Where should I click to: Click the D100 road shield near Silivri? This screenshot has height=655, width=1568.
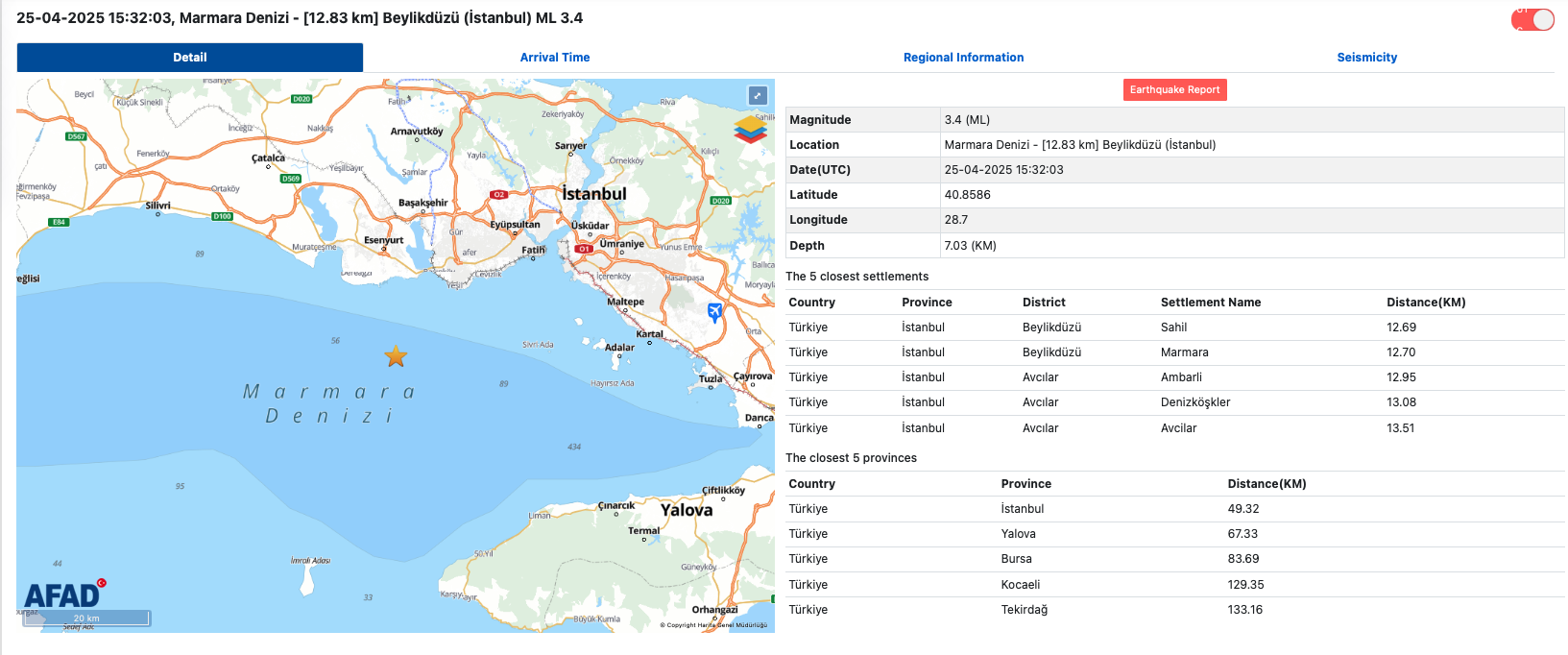[223, 217]
